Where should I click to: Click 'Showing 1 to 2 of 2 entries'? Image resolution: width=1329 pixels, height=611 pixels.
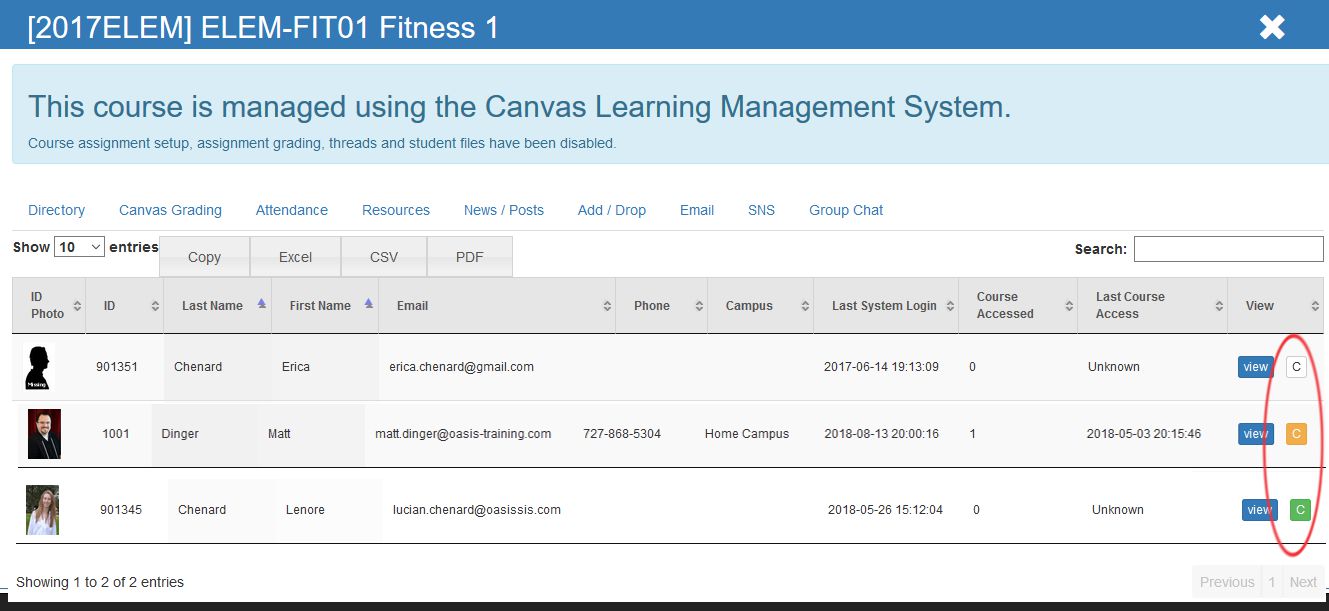(100, 582)
